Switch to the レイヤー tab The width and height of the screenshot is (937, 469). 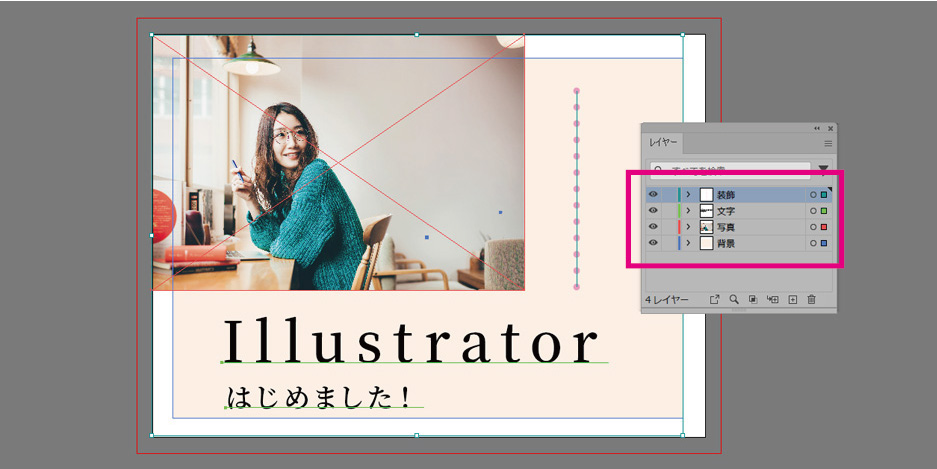[663, 144]
